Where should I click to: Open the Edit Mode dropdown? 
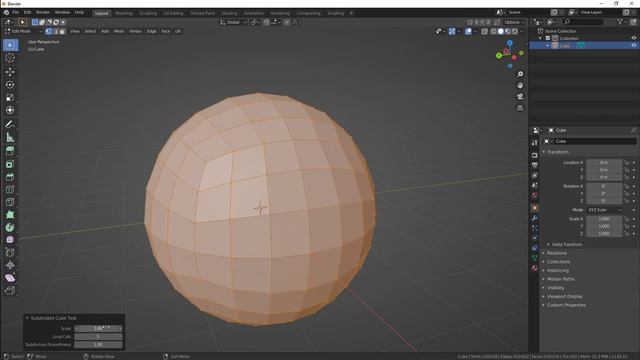point(23,31)
